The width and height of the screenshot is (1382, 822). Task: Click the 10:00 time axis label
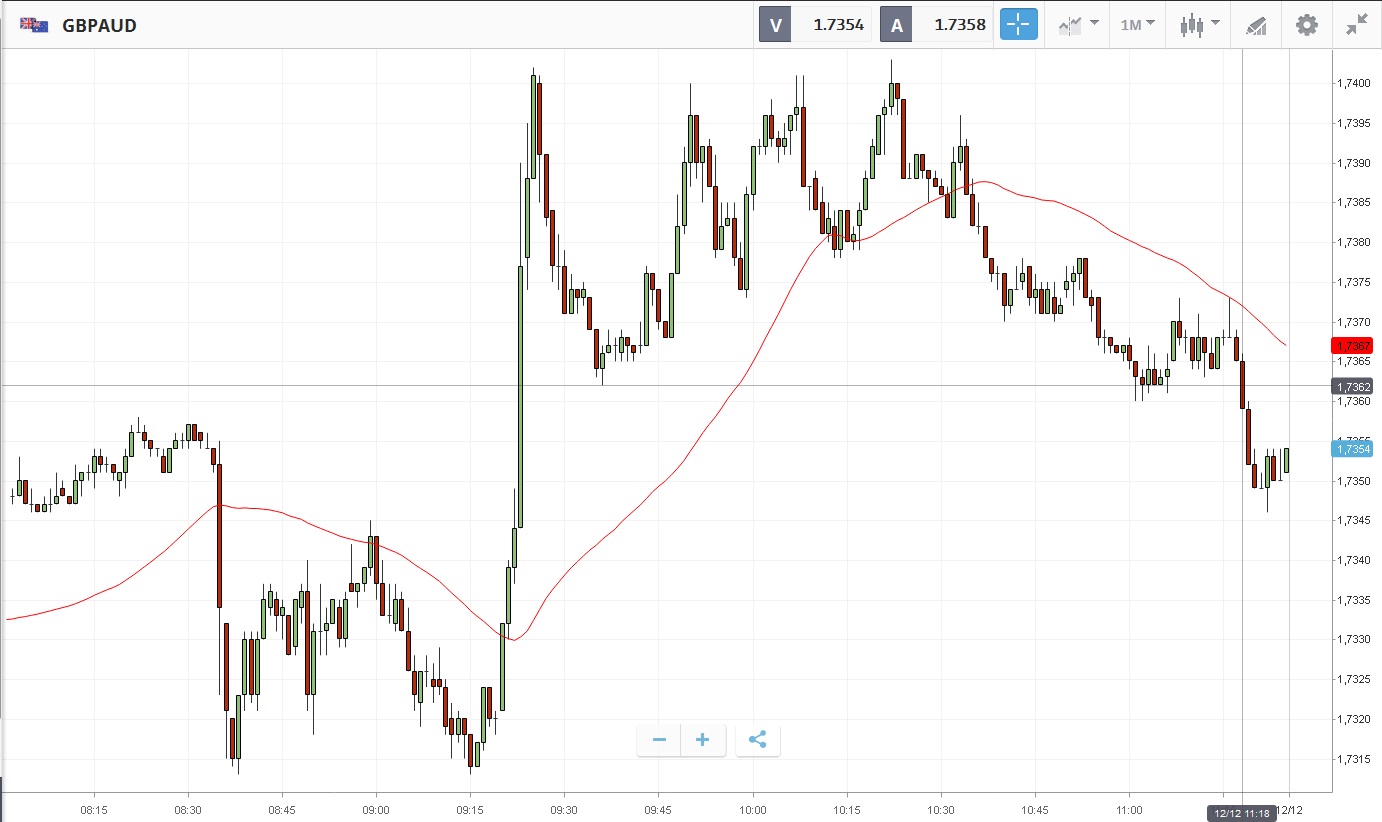pos(753,810)
